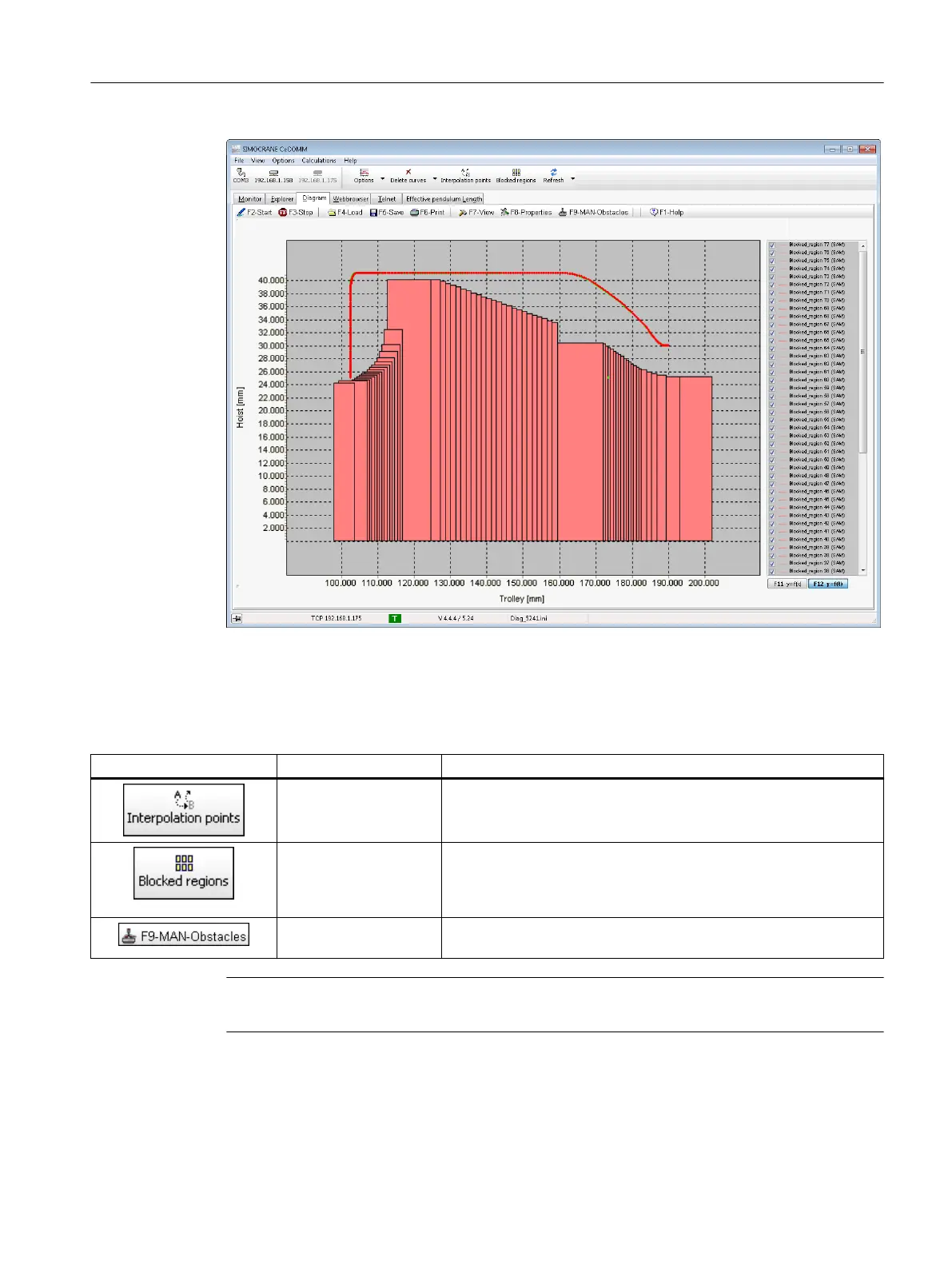Switch to F11 y=f(x) display mode
This screenshot has width=952, height=1269.
[x=787, y=584]
